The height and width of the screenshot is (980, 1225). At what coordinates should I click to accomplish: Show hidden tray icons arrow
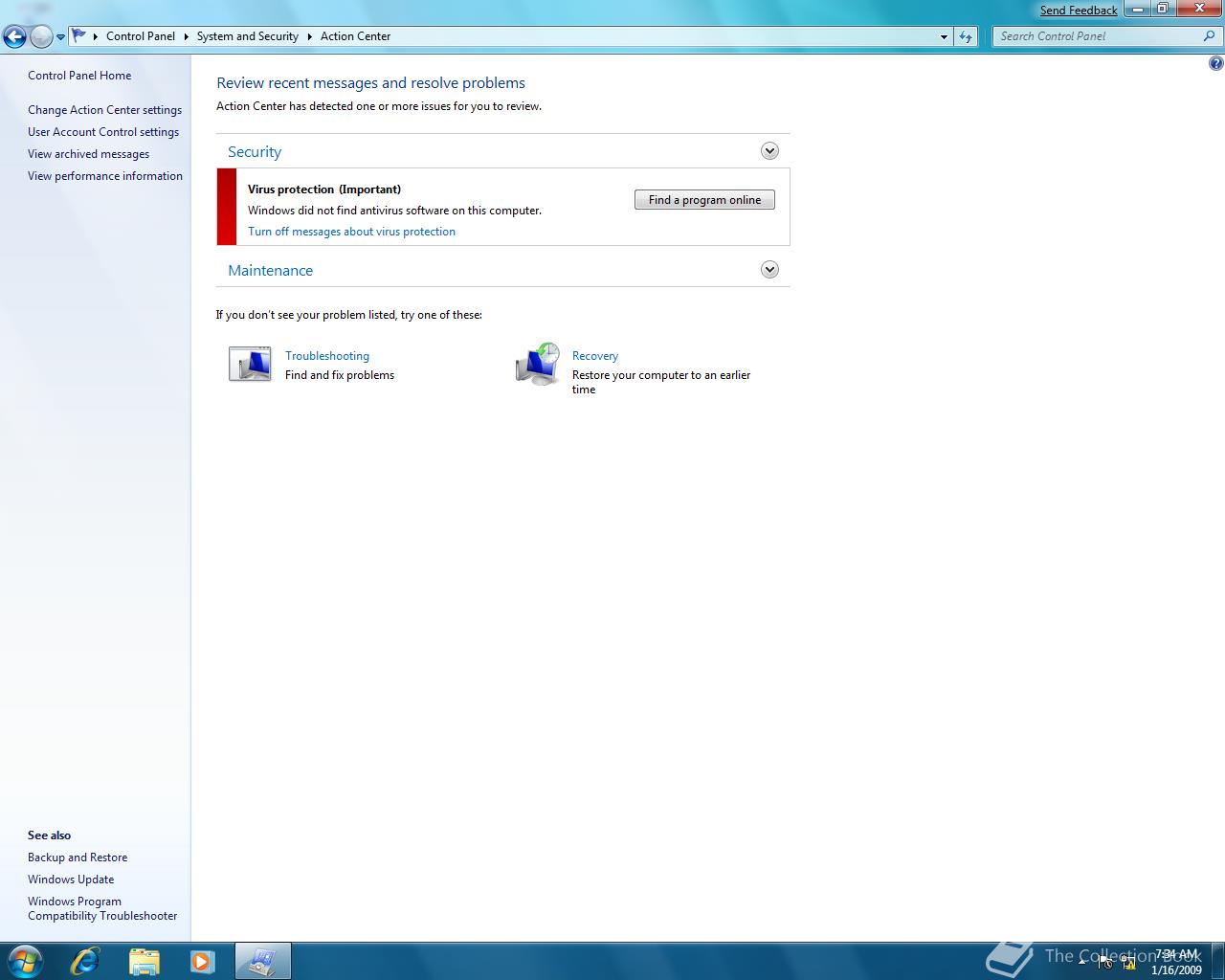click(x=1082, y=962)
